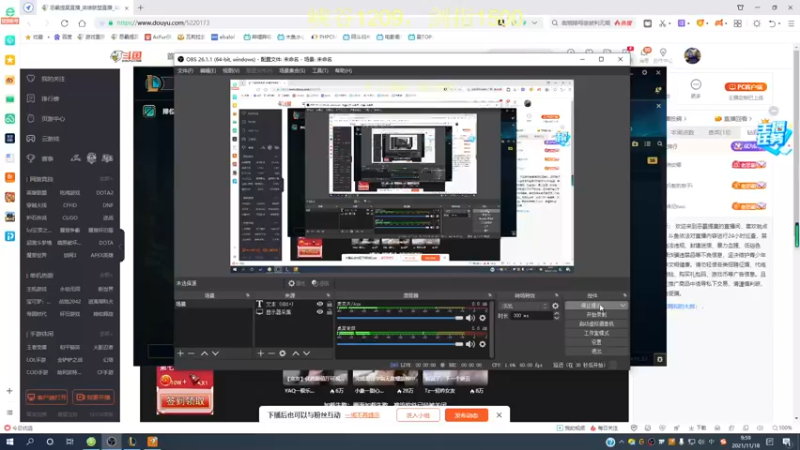The image size is (800, 450).
Task: Dismiss the bottom popup with its X
Action: tap(499, 415)
